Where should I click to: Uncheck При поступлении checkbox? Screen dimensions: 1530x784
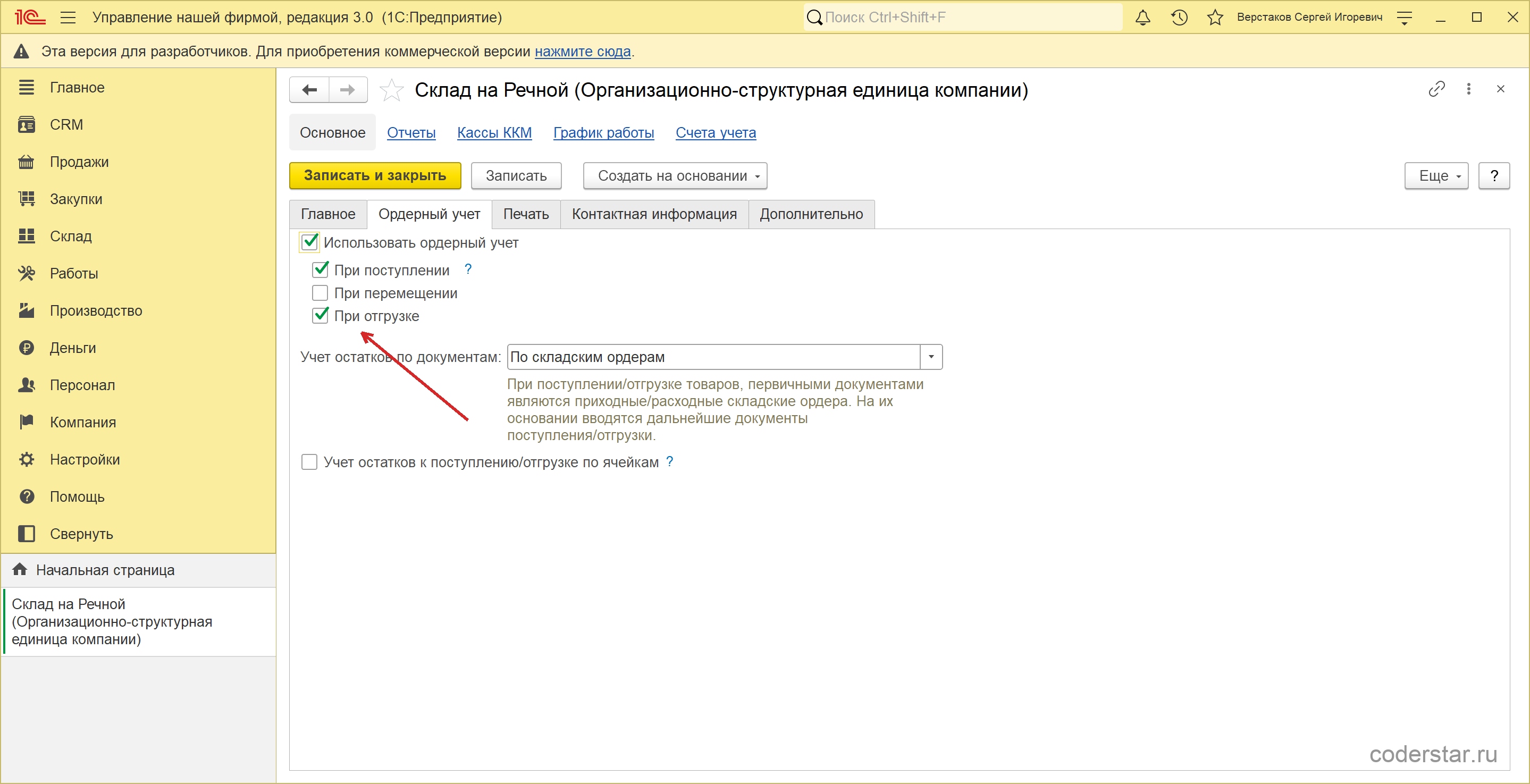click(x=320, y=269)
